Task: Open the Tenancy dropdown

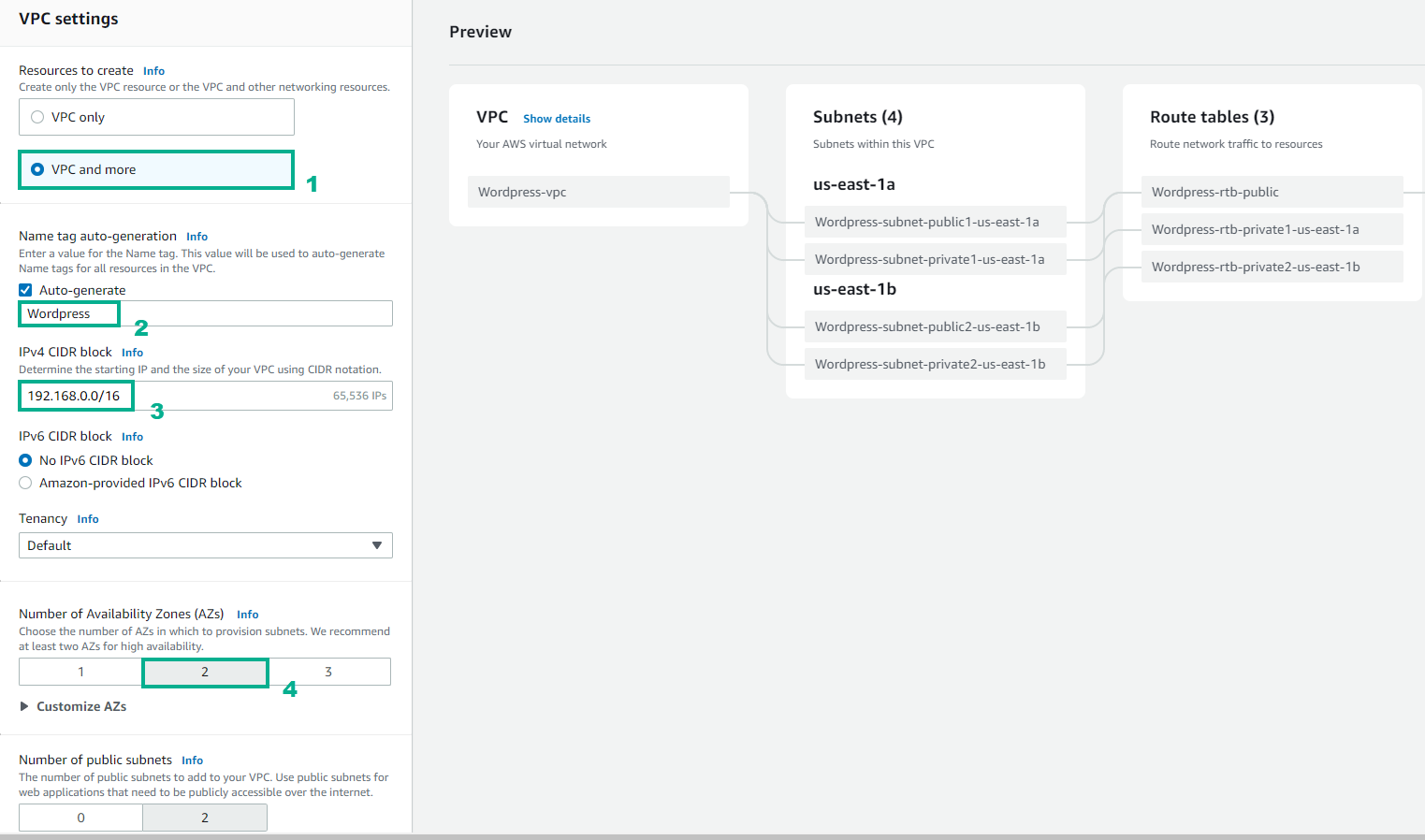Action: [x=206, y=545]
